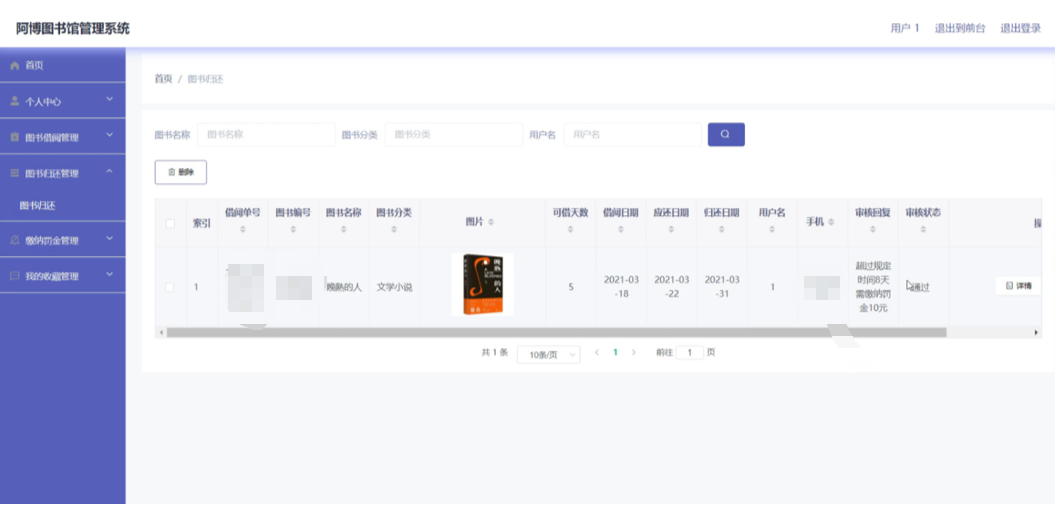Expand the 缴纳罚金管理 sidebar menu
The image size is (1056, 511).
pyautogui.click(x=62, y=240)
